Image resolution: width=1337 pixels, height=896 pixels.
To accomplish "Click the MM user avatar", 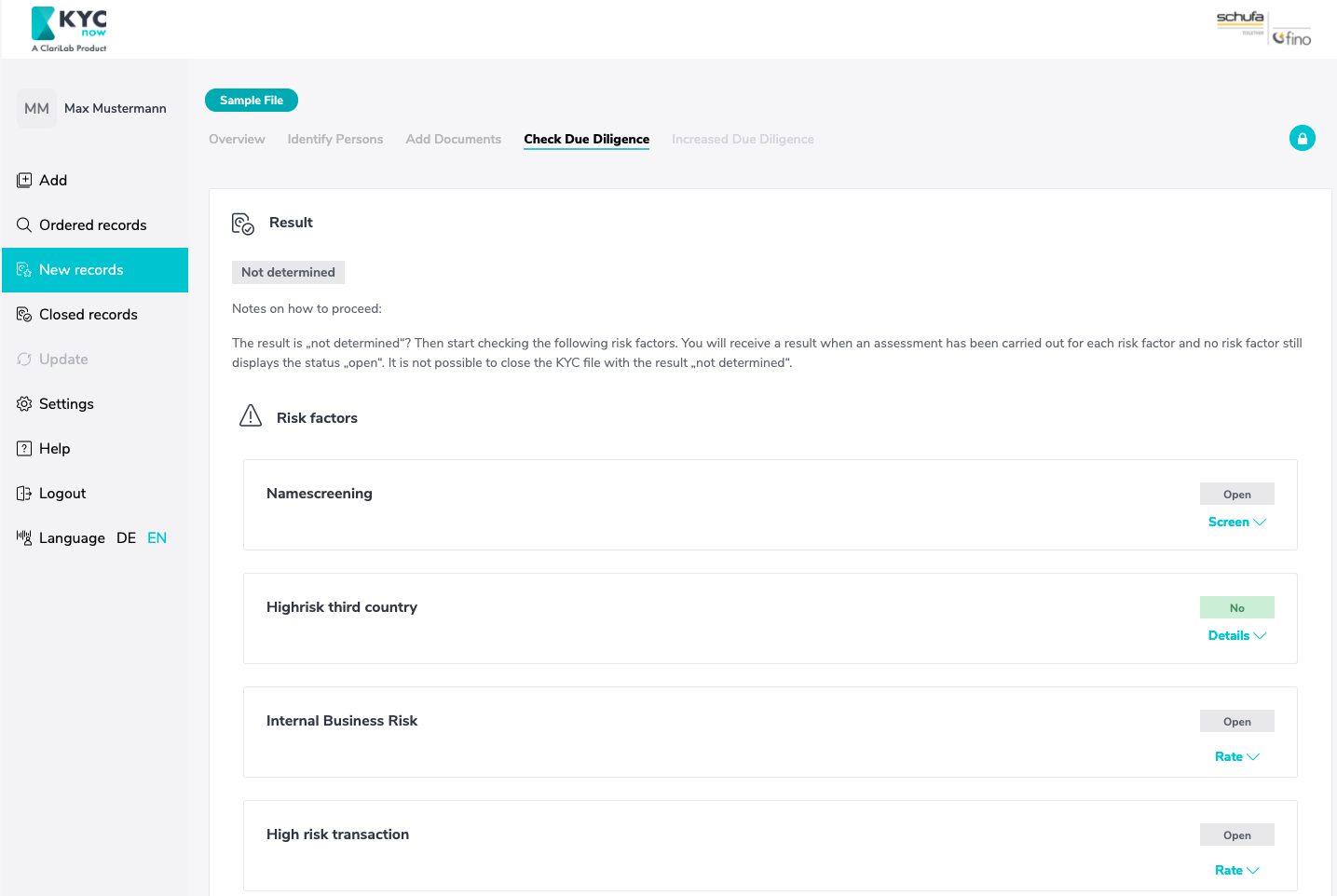I will pyautogui.click(x=36, y=108).
